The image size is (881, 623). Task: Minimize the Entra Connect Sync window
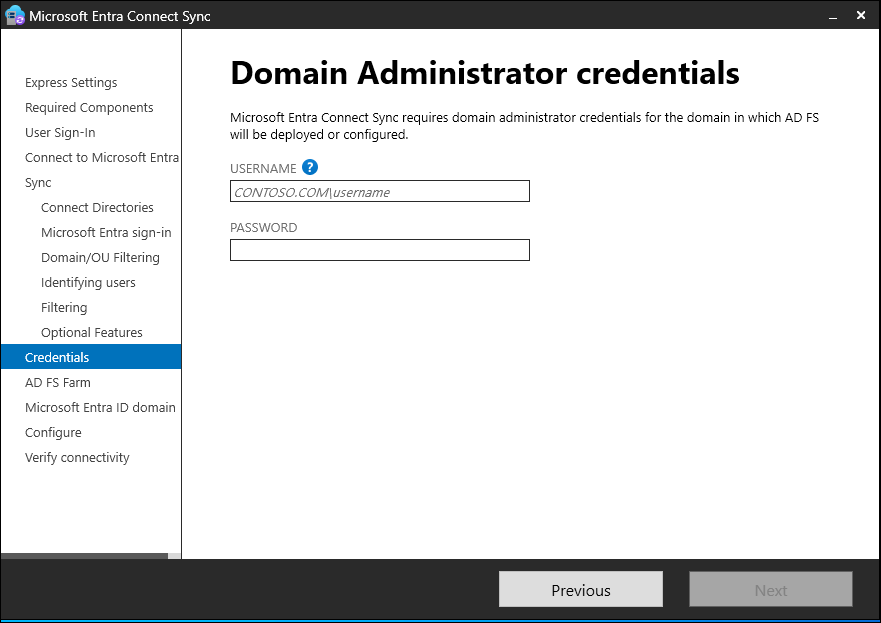click(829, 16)
